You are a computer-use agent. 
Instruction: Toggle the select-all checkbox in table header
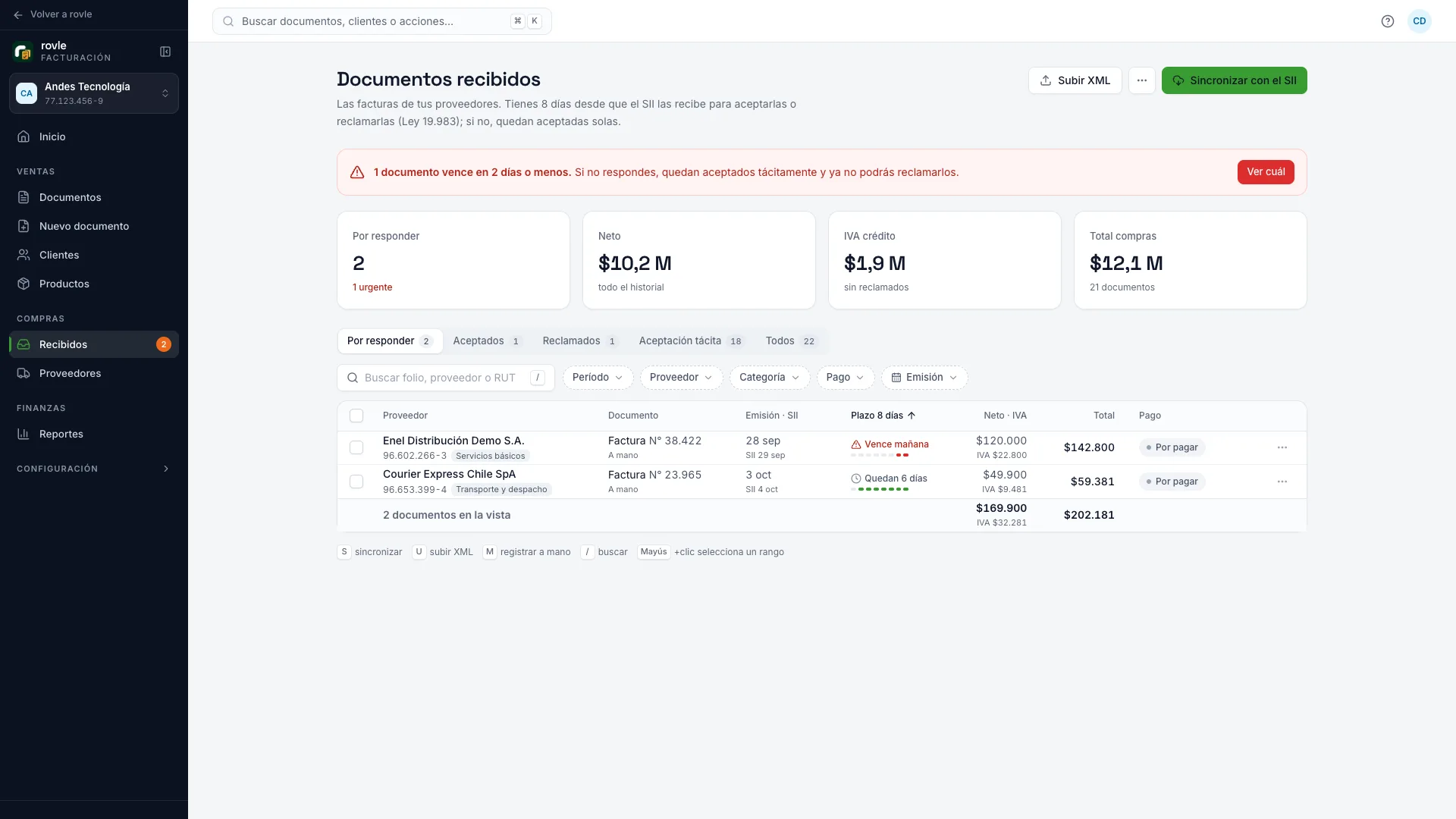click(356, 416)
